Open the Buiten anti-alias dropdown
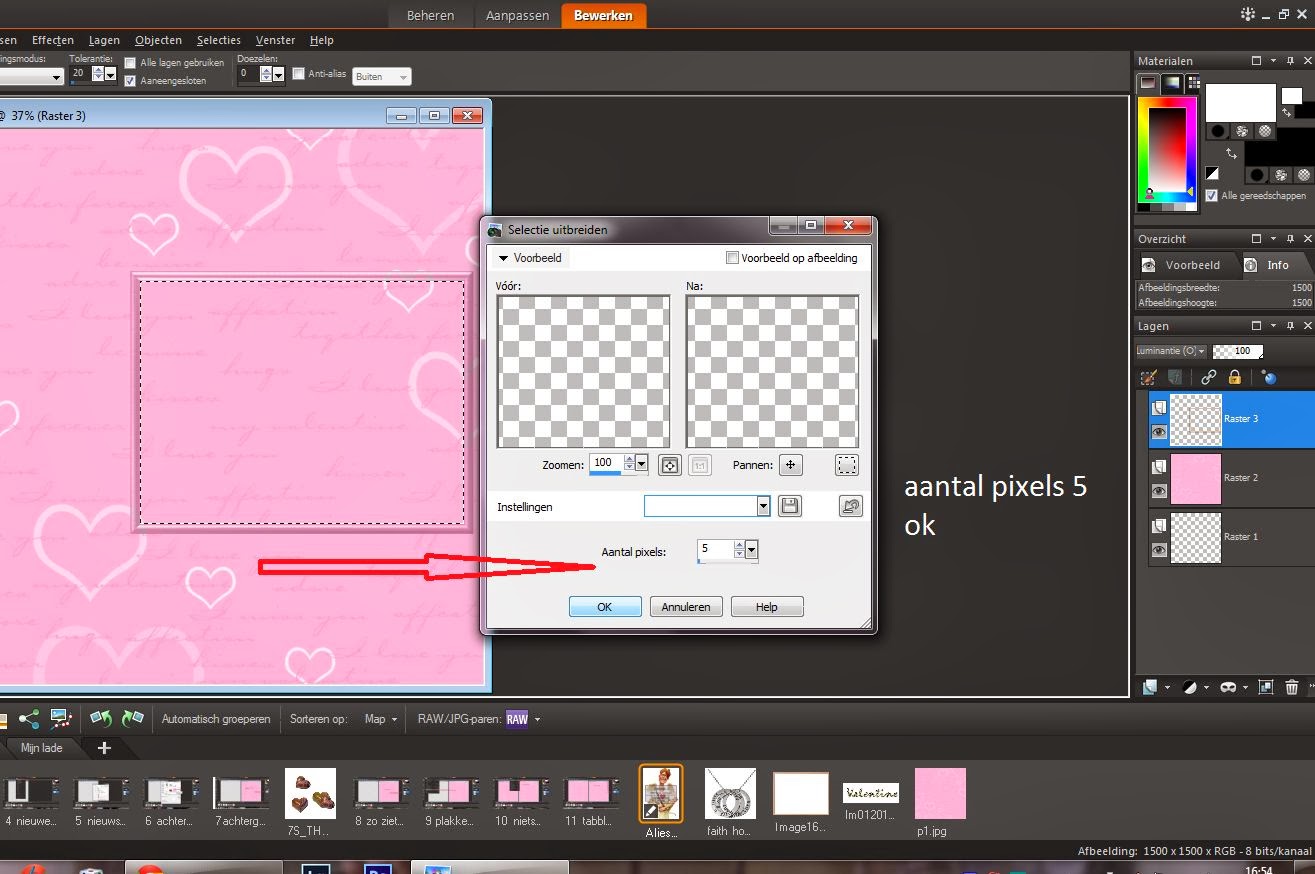Image resolution: width=1315 pixels, height=874 pixels. [x=382, y=76]
